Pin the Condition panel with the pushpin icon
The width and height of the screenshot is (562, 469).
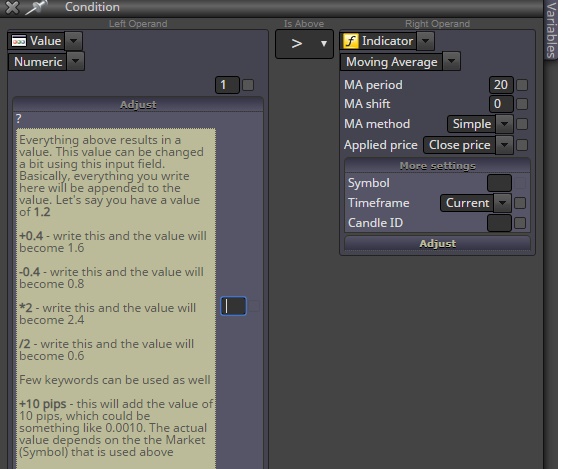[x=37, y=7]
